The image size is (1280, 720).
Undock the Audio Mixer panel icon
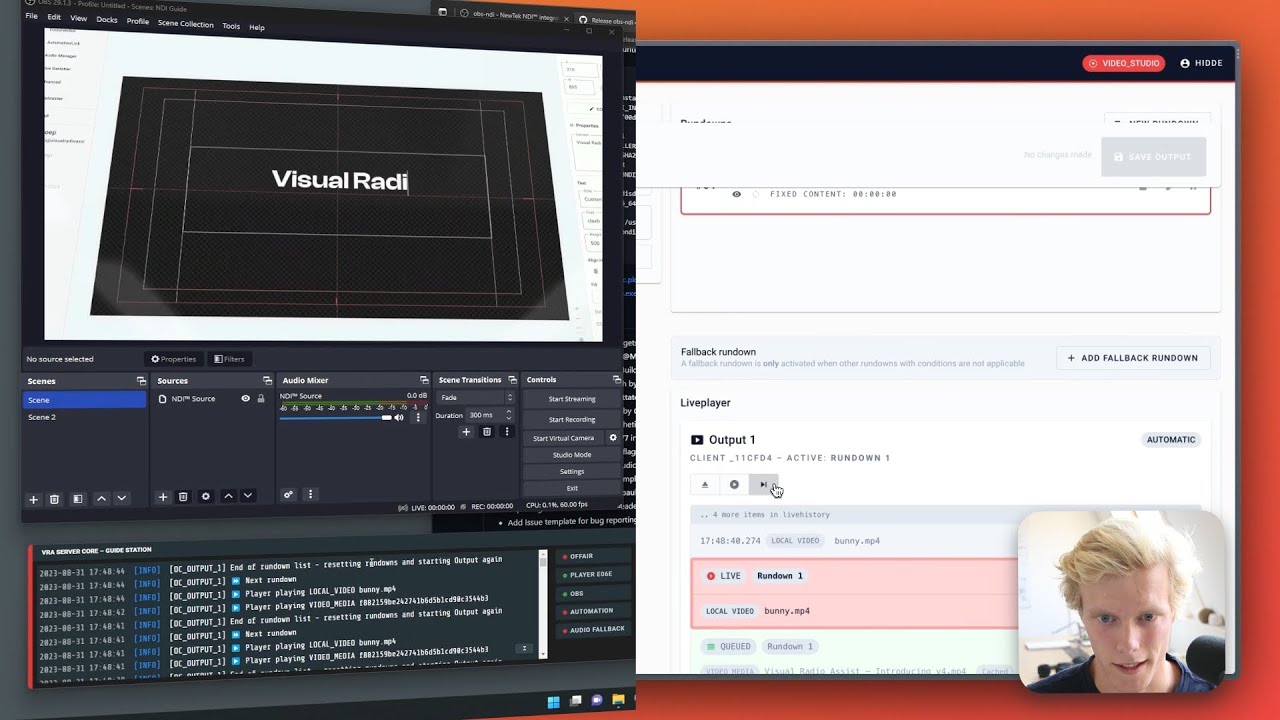coord(424,380)
